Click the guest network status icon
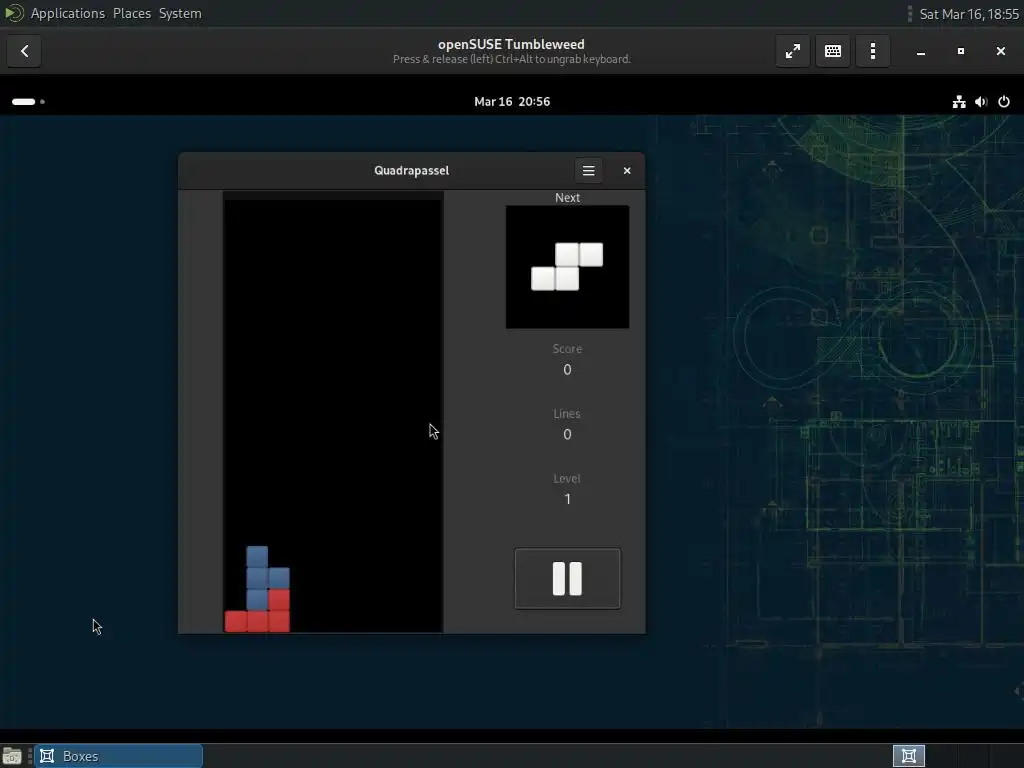This screenshot has width=1024, height=768. [x=959, y=101]
